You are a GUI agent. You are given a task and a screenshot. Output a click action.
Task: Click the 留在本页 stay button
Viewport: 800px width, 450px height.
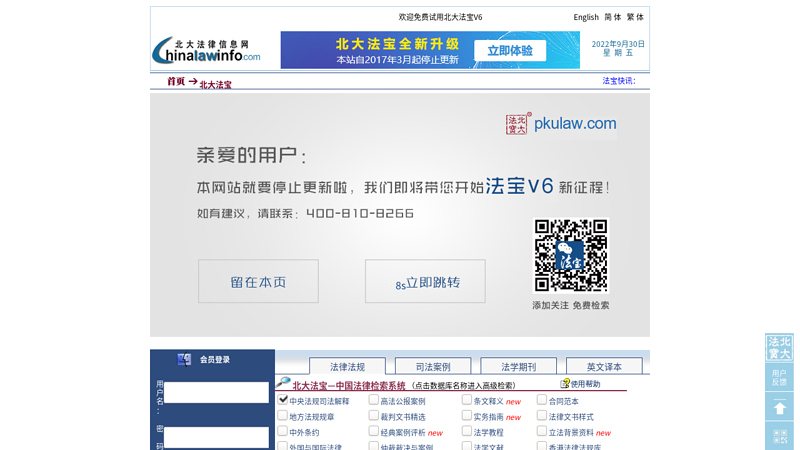pos(258,281)
